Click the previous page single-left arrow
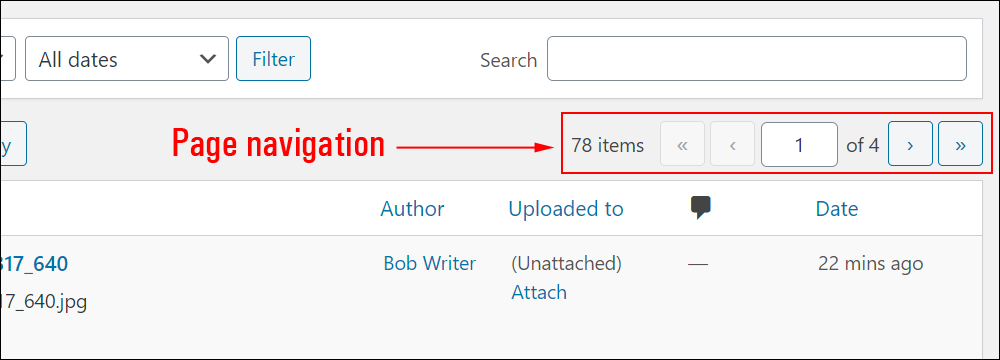The width and height of the screenshot is (1000, 360). (732, 144)
